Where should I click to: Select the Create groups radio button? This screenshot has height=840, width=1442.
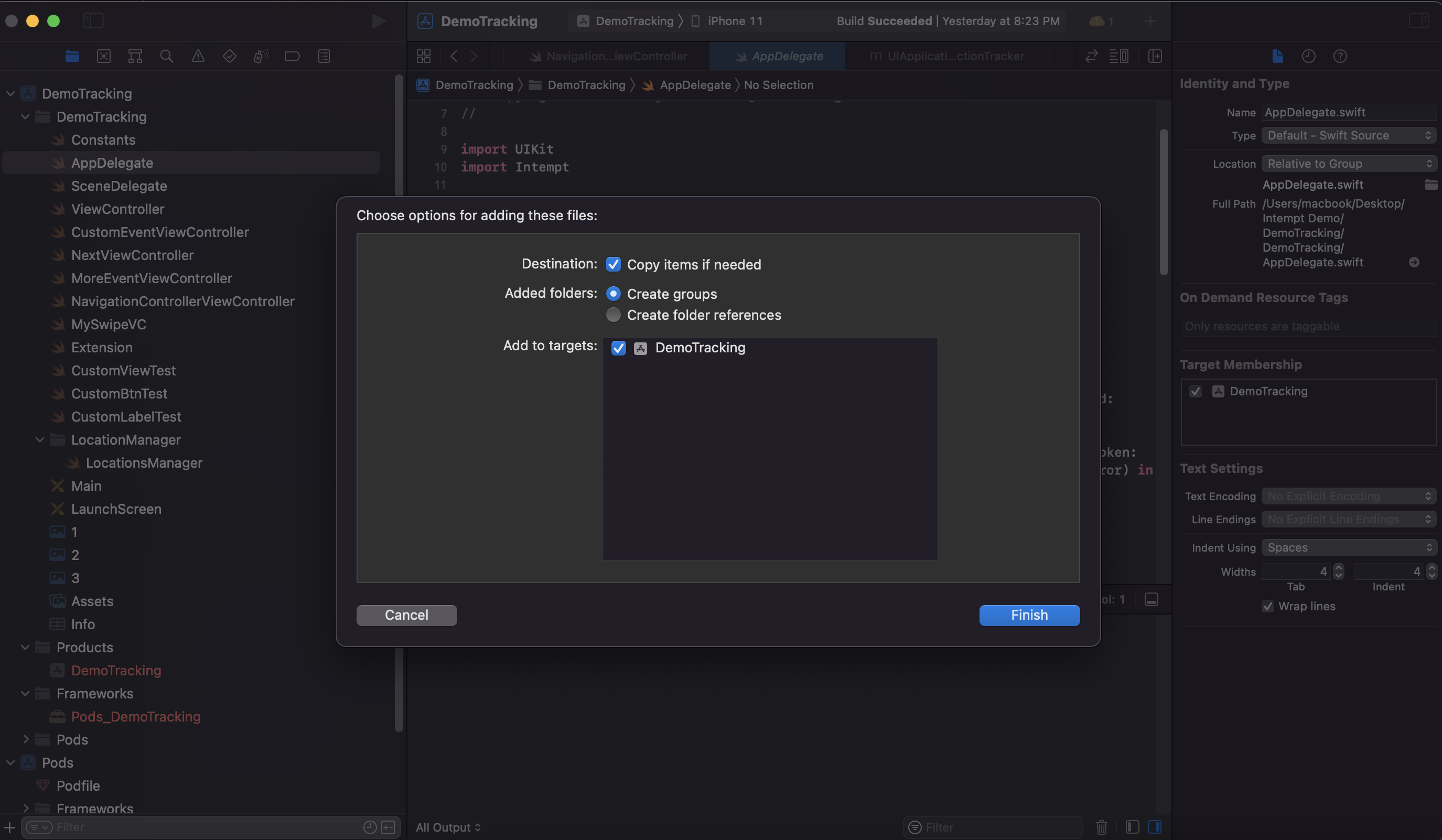pos(613,294)
